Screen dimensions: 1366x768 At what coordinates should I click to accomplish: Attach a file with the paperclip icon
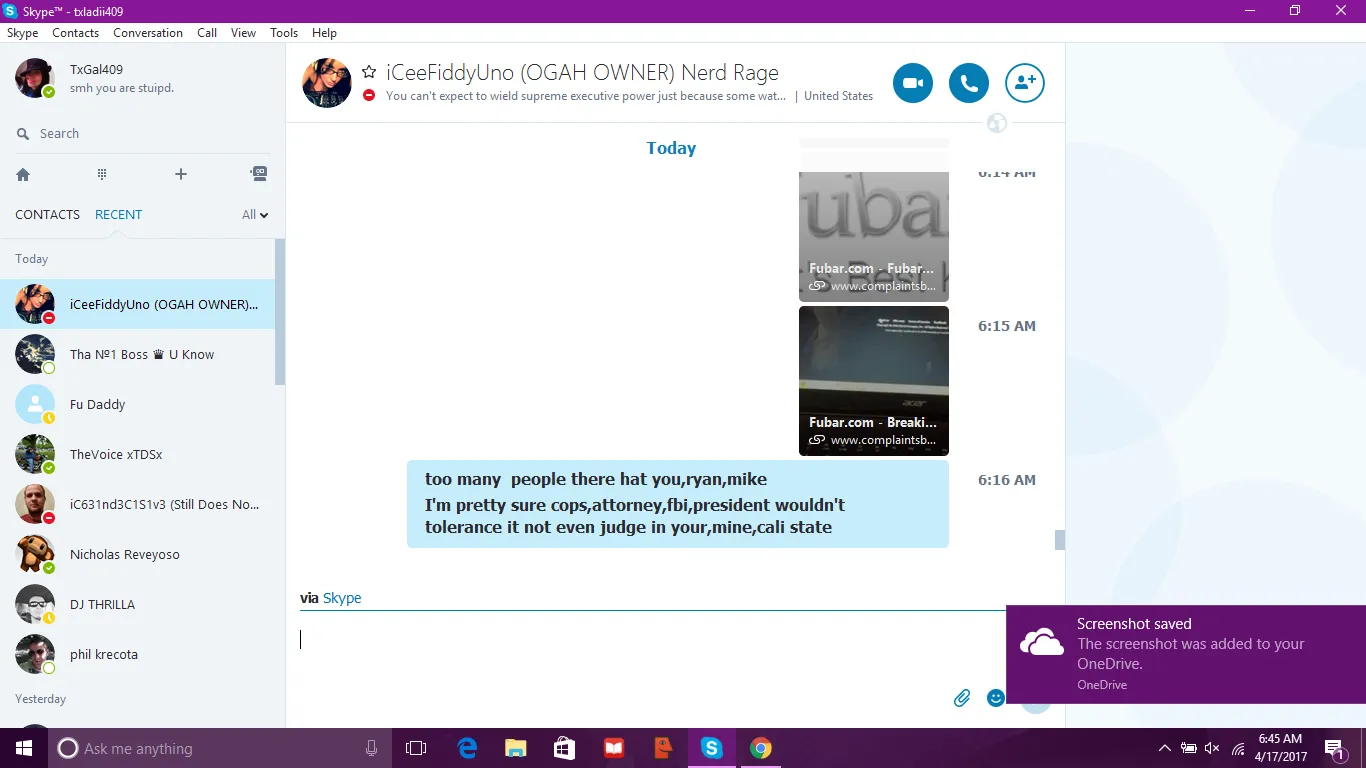(962, 698)
